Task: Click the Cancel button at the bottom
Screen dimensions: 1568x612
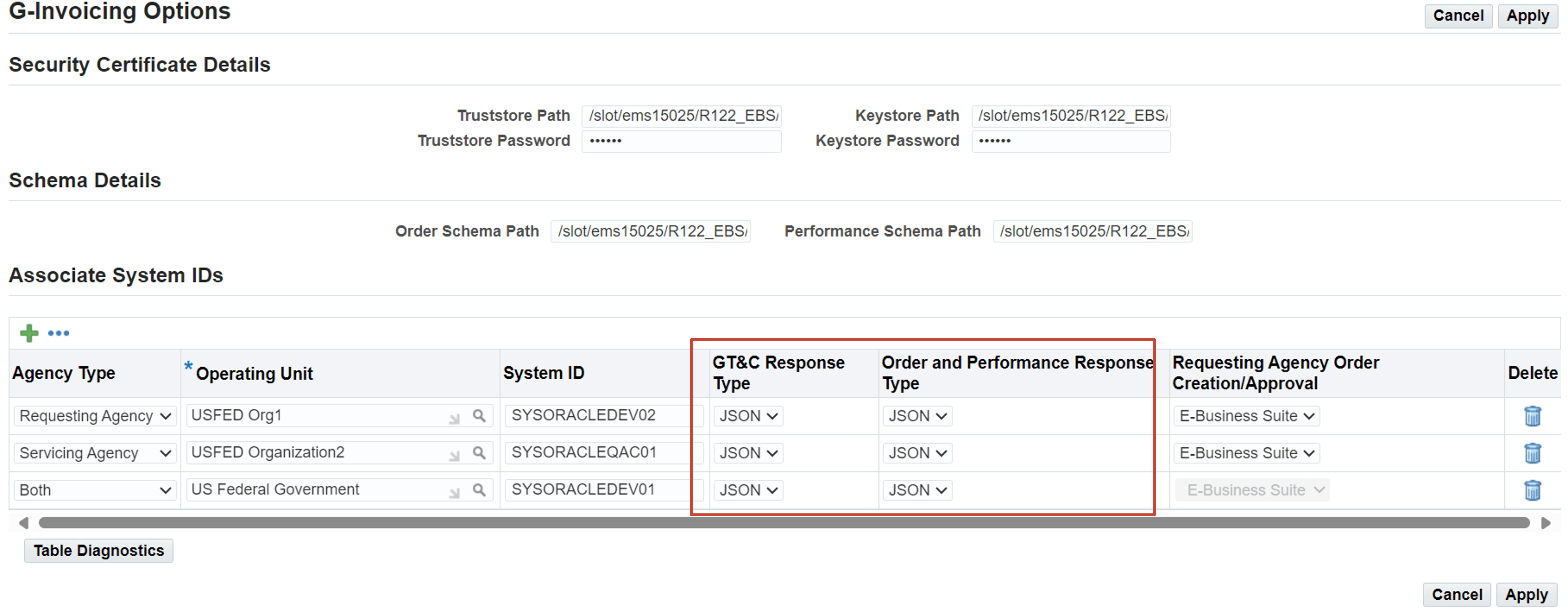Action: click(x=1457, y=594)
